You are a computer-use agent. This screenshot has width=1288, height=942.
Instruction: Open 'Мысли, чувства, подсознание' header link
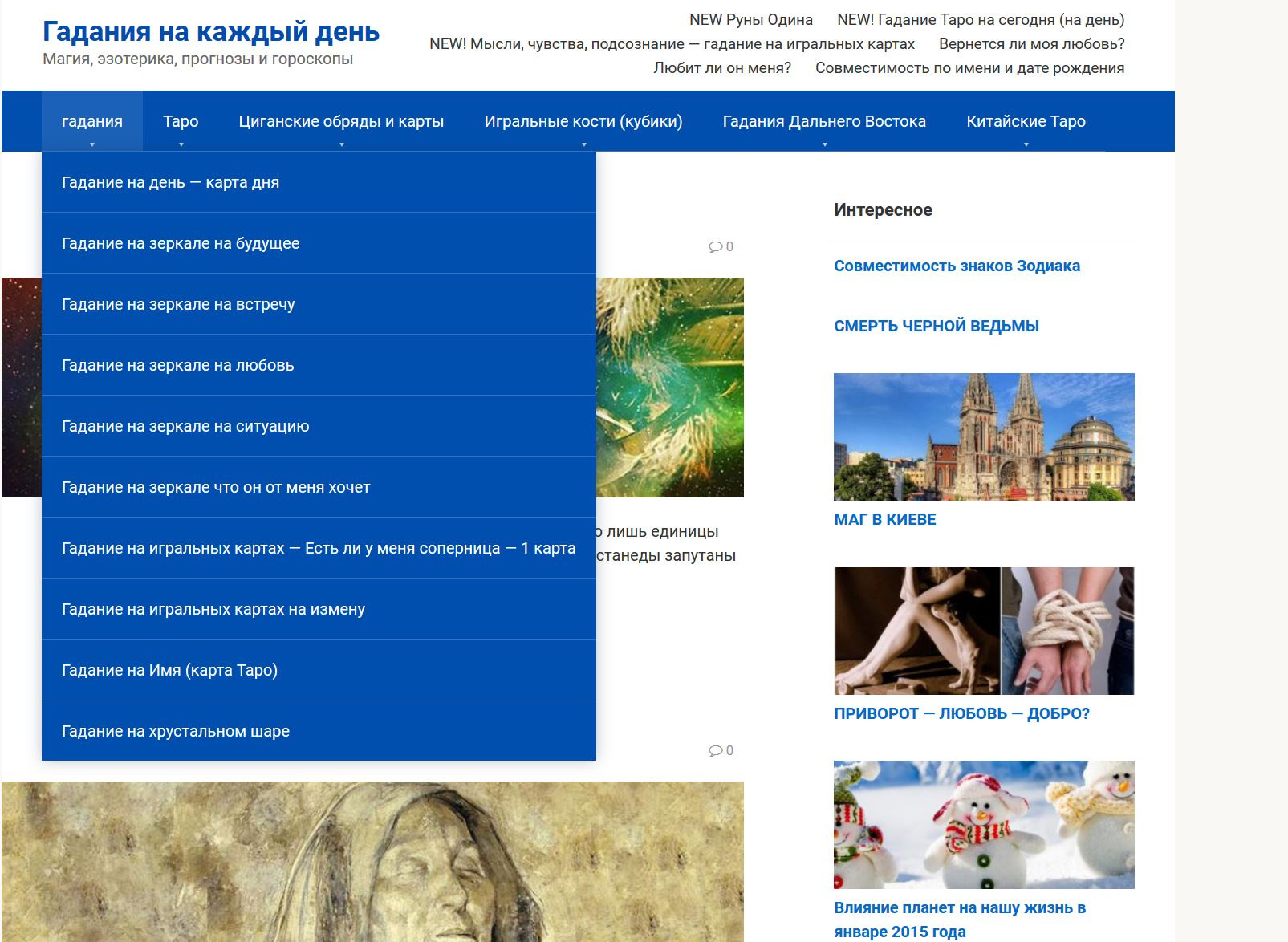672,44
